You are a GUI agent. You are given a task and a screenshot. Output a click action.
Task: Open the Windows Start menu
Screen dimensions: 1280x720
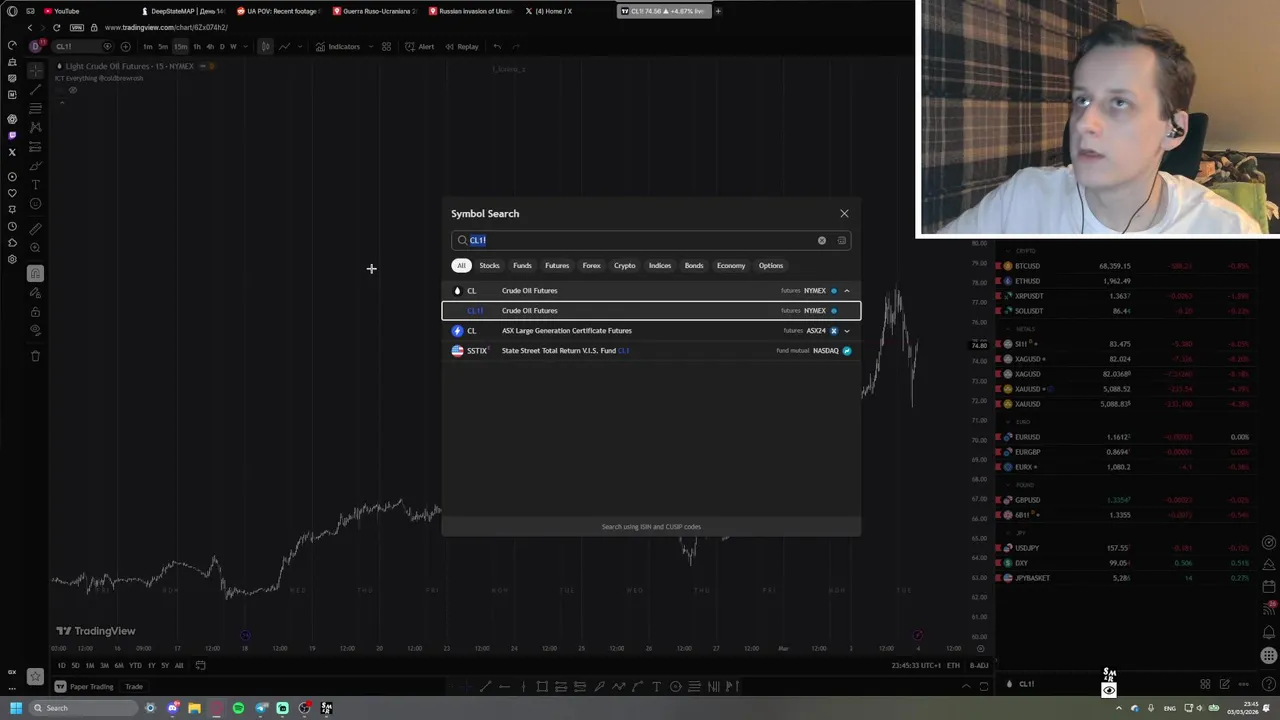(x=16, y=708)
